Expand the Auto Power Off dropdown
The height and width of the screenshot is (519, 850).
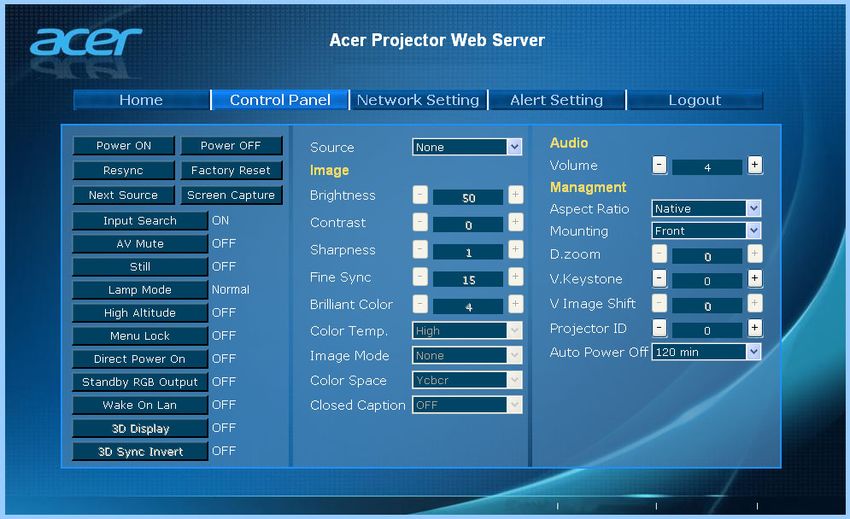click(x=706, y=352)
